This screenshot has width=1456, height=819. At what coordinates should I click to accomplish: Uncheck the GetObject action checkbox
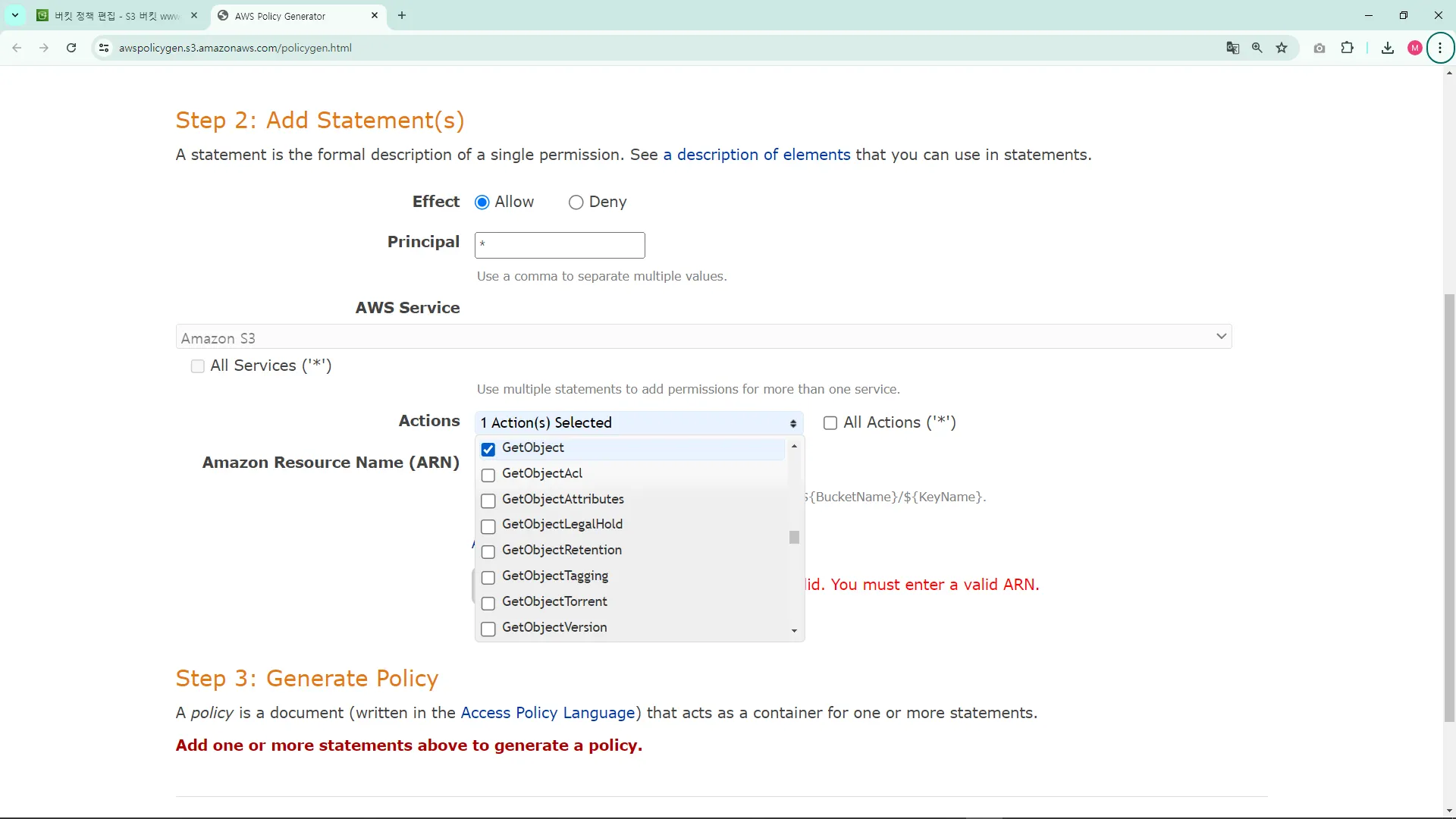[x=488, y=450]
